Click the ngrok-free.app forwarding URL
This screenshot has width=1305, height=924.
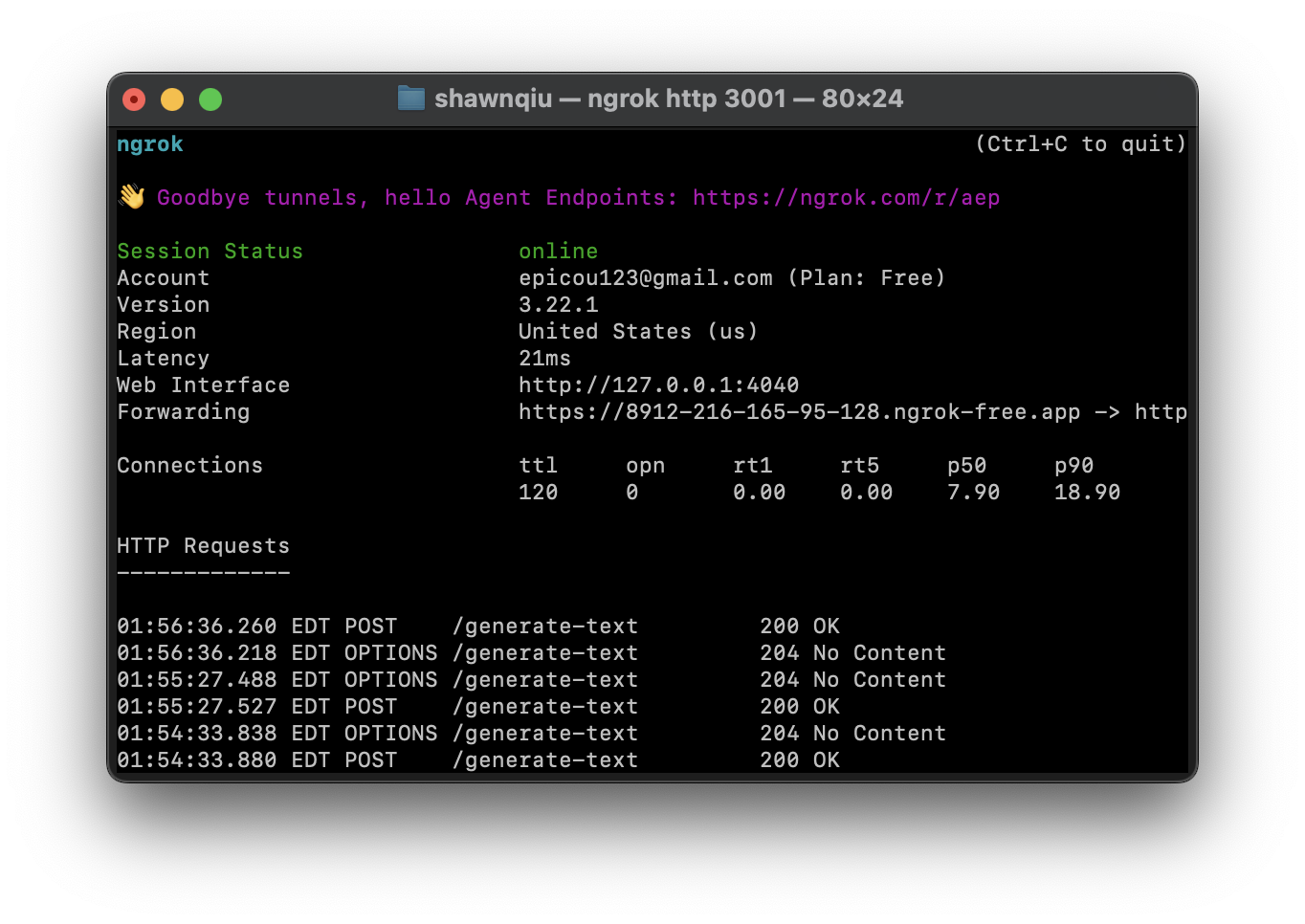point(799,412)
